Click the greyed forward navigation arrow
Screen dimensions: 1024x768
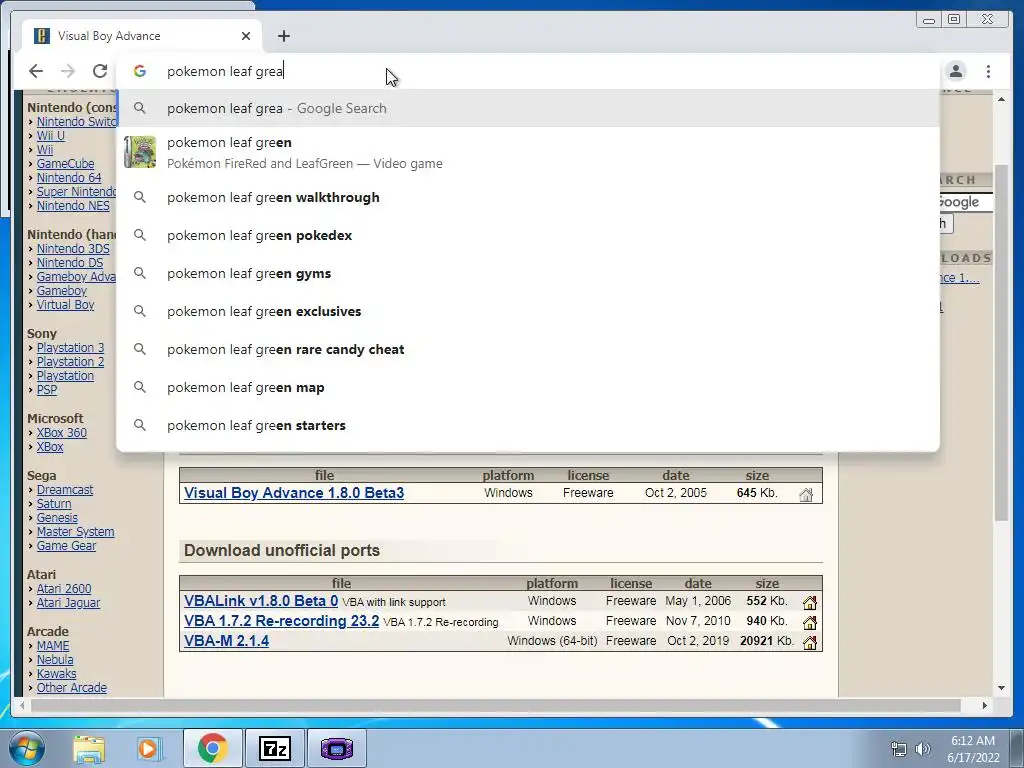[68, 71]
